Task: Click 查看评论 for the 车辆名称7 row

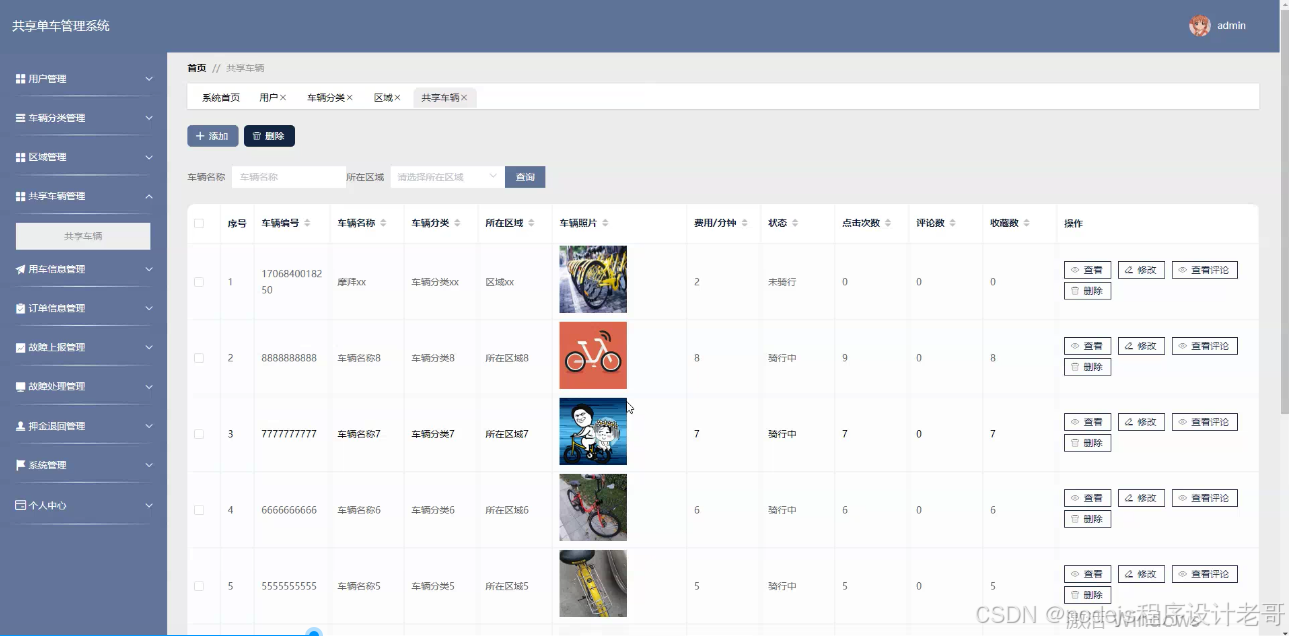Action: click(1204, 422)
